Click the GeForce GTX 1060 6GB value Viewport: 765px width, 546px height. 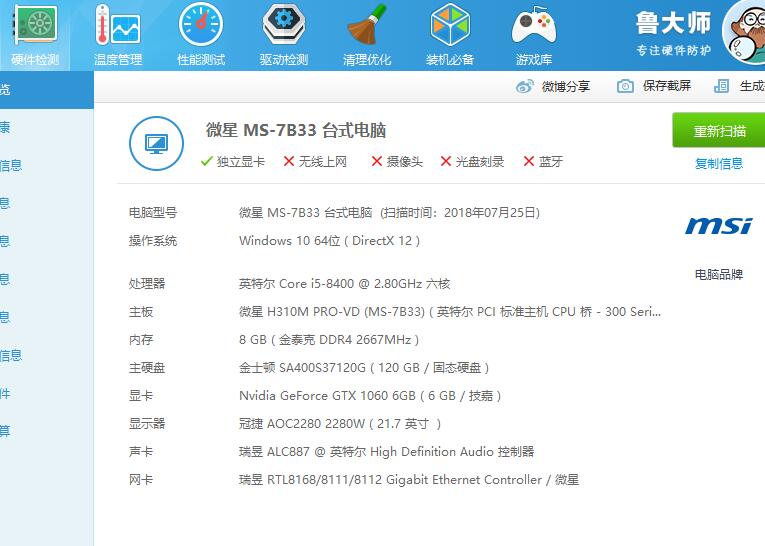point(370,395)
